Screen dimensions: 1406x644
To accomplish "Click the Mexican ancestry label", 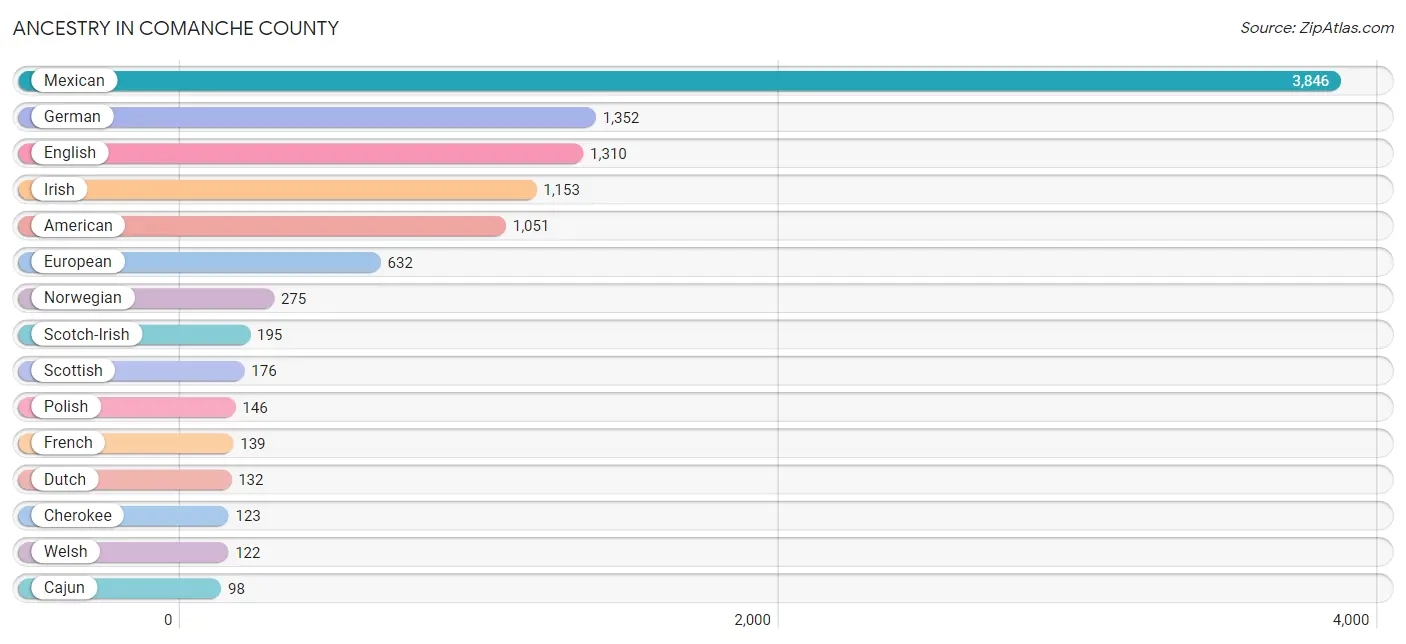I will tap(74, 81).
